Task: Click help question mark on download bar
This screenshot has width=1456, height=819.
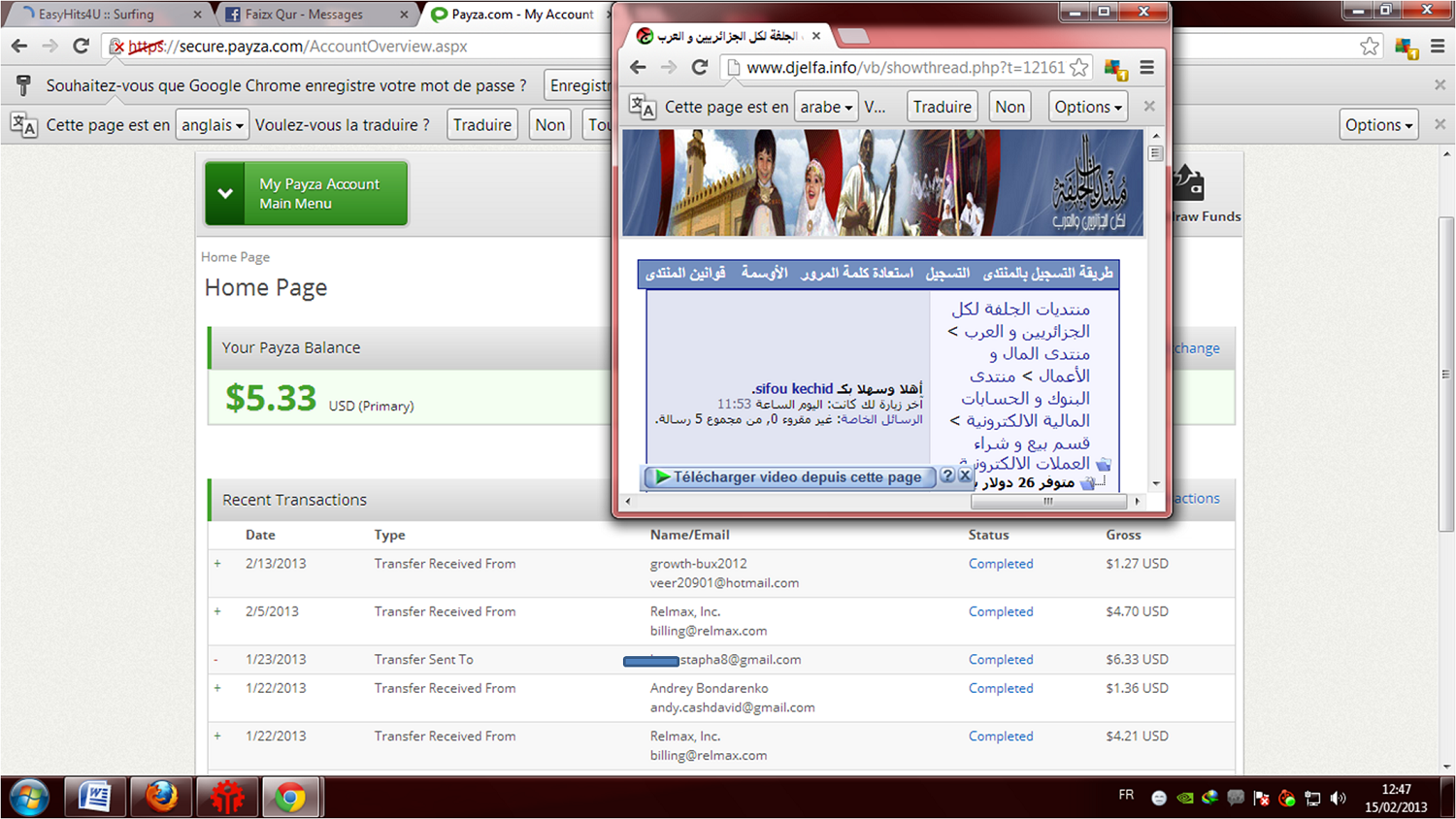Action: (x=947, y=475)
